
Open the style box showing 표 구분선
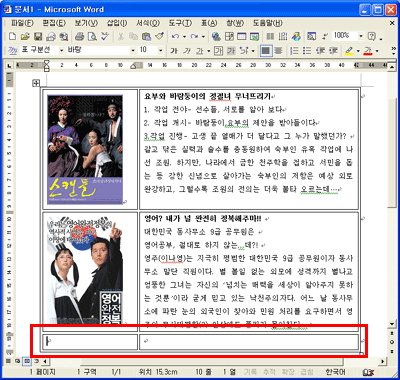pyautogui.click(x=42, y=50)
